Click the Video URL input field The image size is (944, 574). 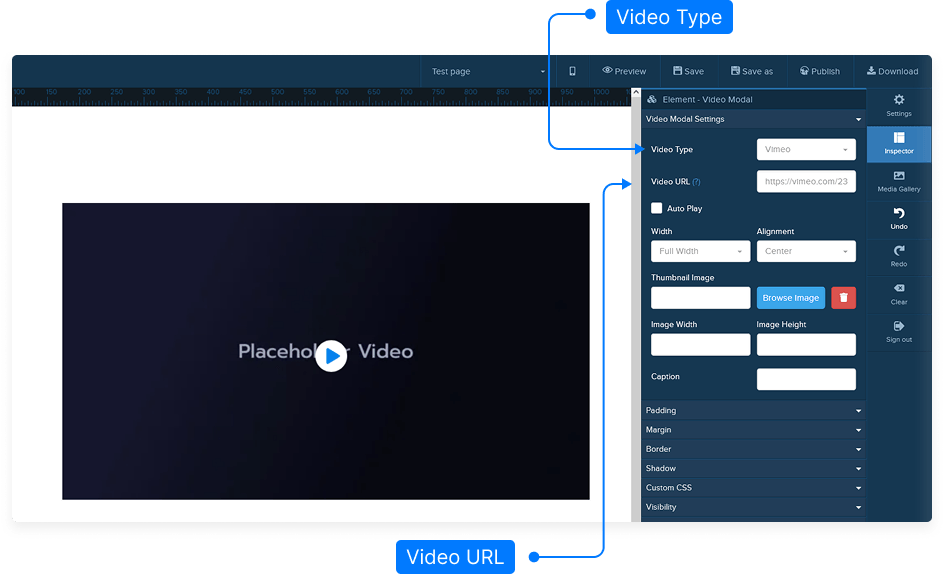coord(805,182)
